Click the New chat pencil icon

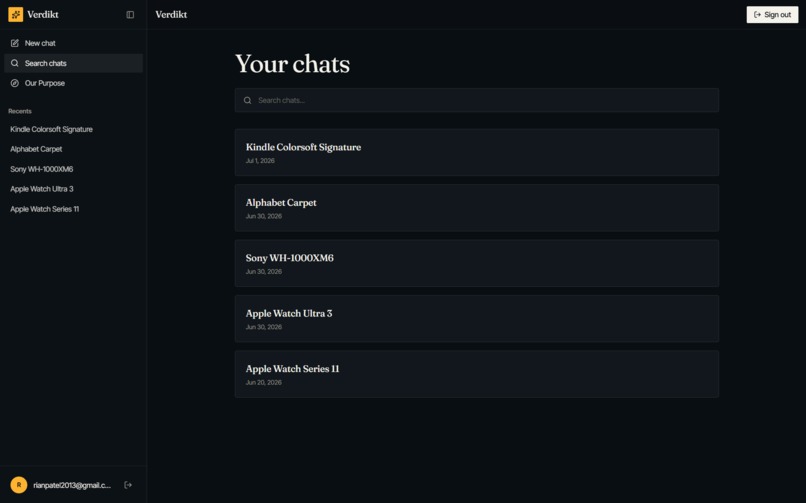pyautogui.click(x=15, y=43)
